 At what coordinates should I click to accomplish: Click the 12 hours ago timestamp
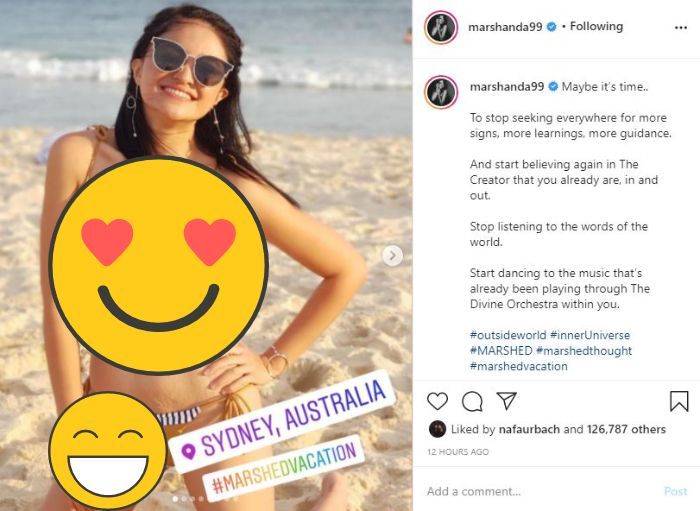(x=458, y=452)
